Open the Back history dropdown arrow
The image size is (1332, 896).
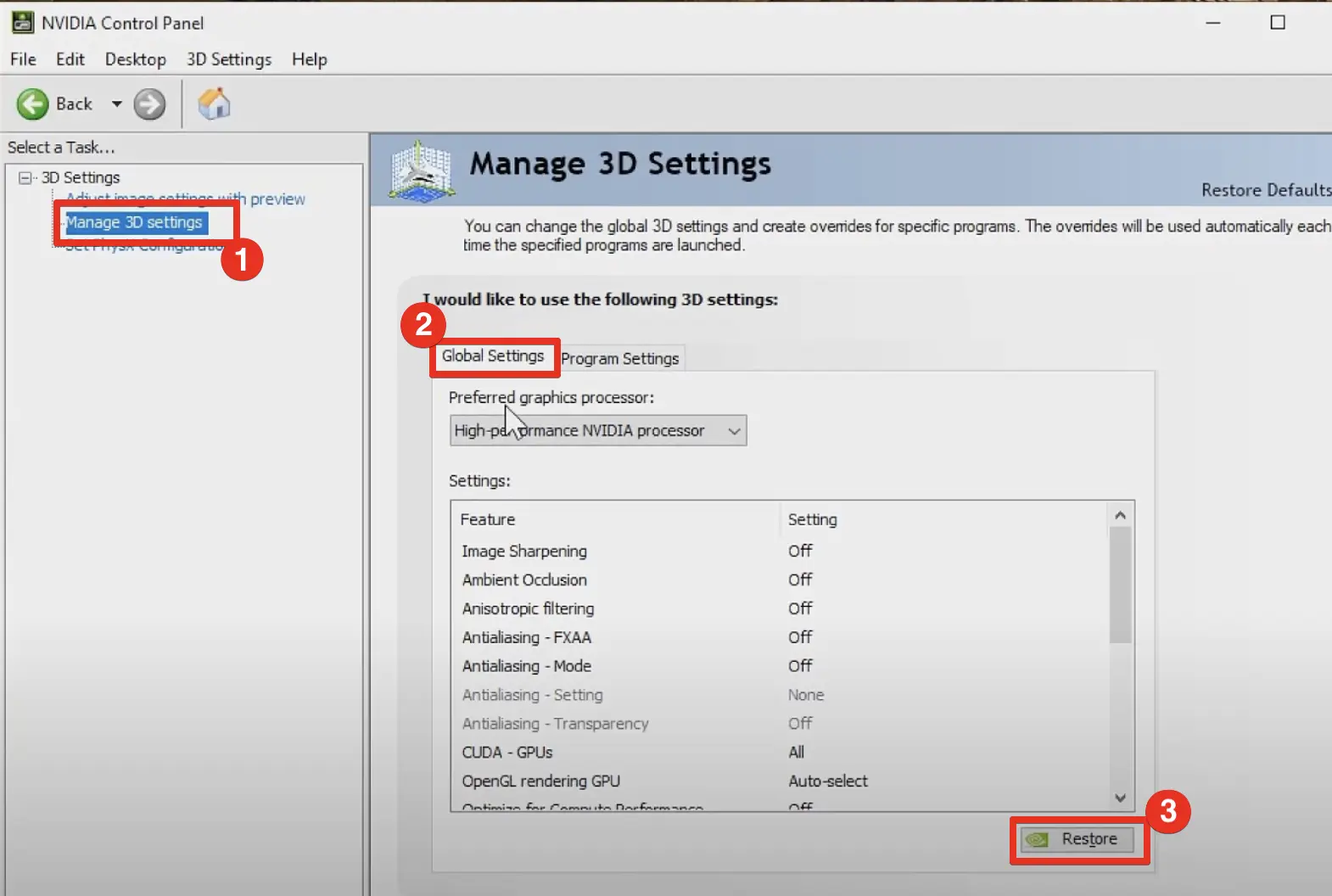(116, 104)
